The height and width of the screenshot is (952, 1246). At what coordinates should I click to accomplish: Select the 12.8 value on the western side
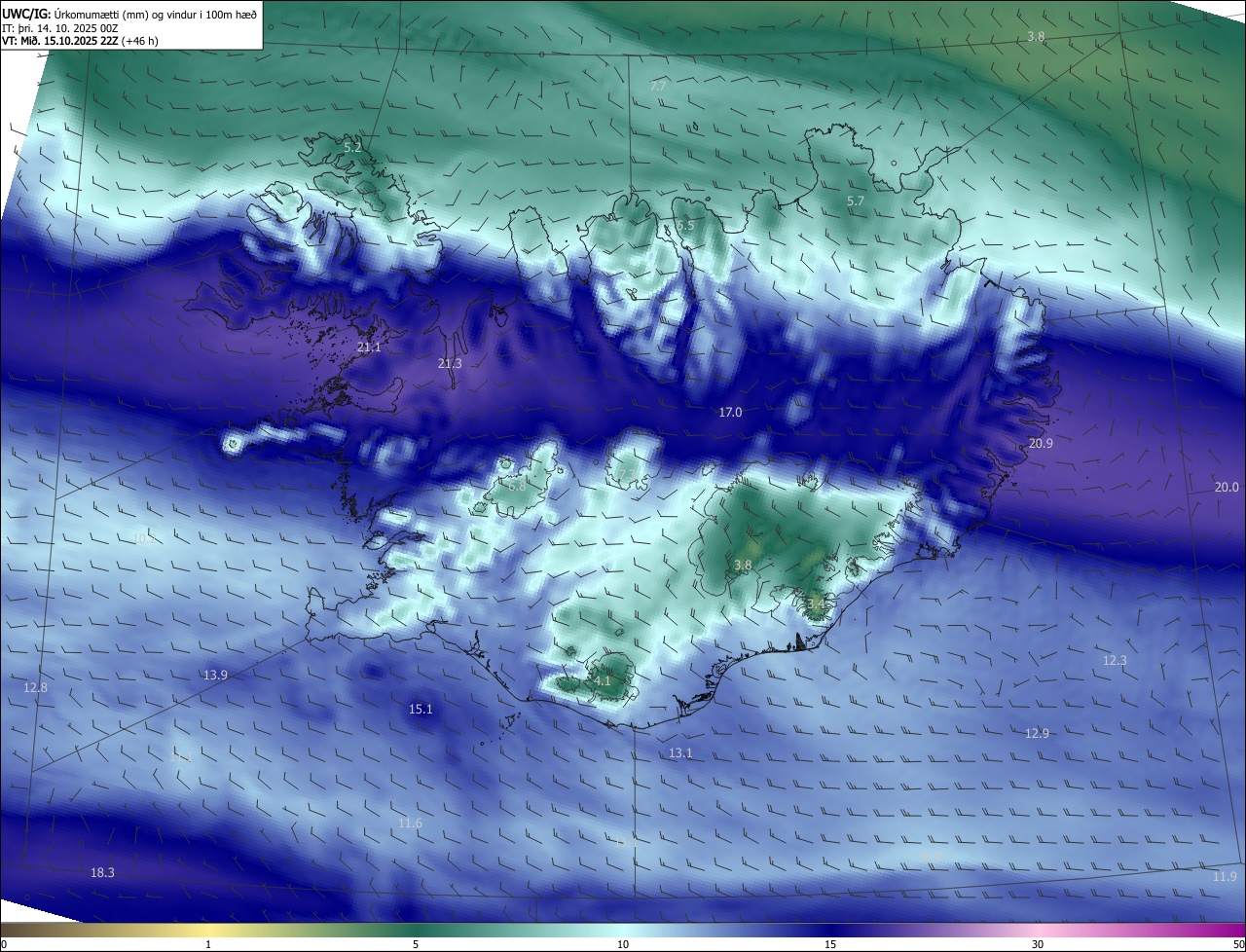tap(35, 688)
